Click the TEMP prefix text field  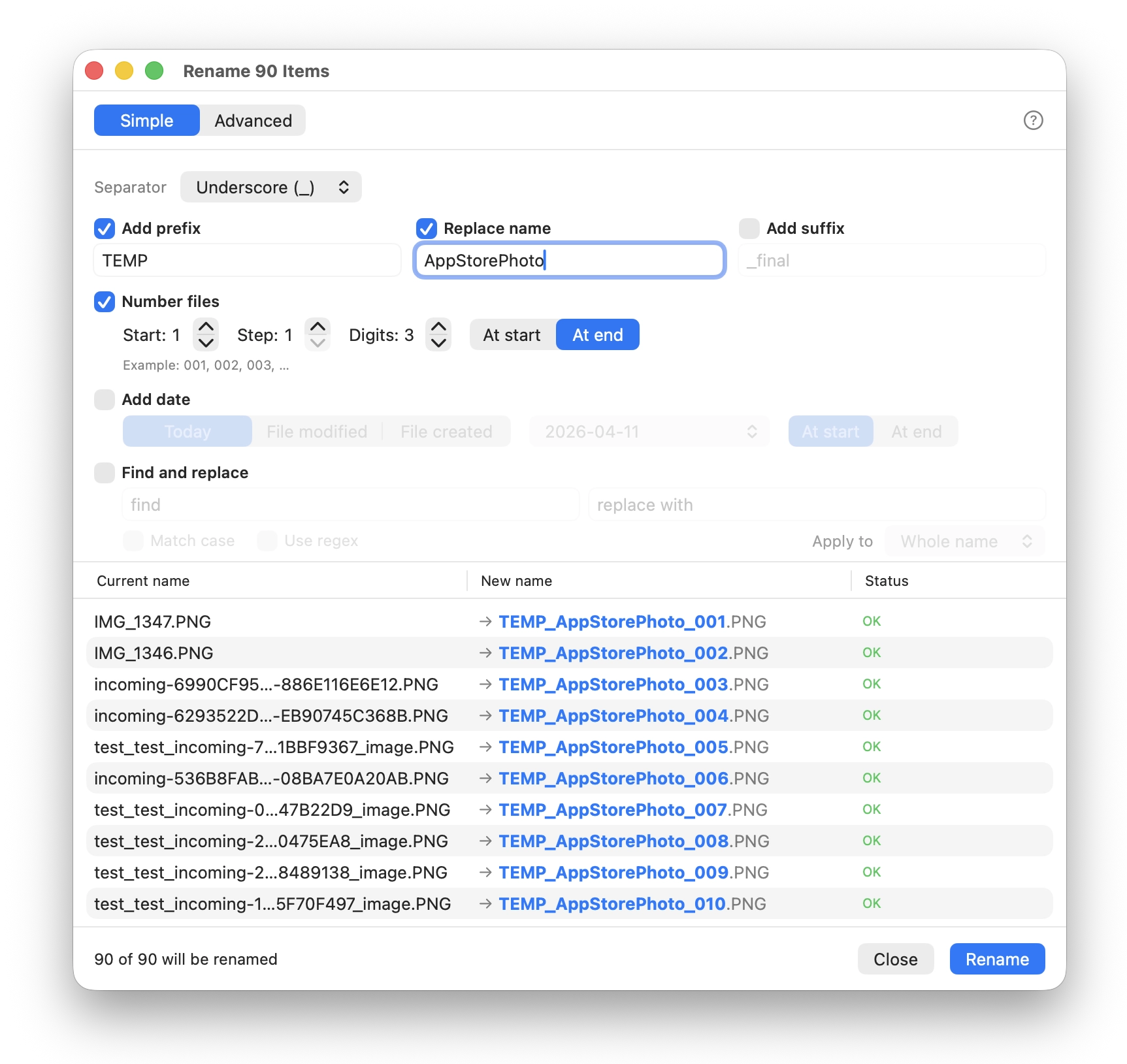click(247, 261)
